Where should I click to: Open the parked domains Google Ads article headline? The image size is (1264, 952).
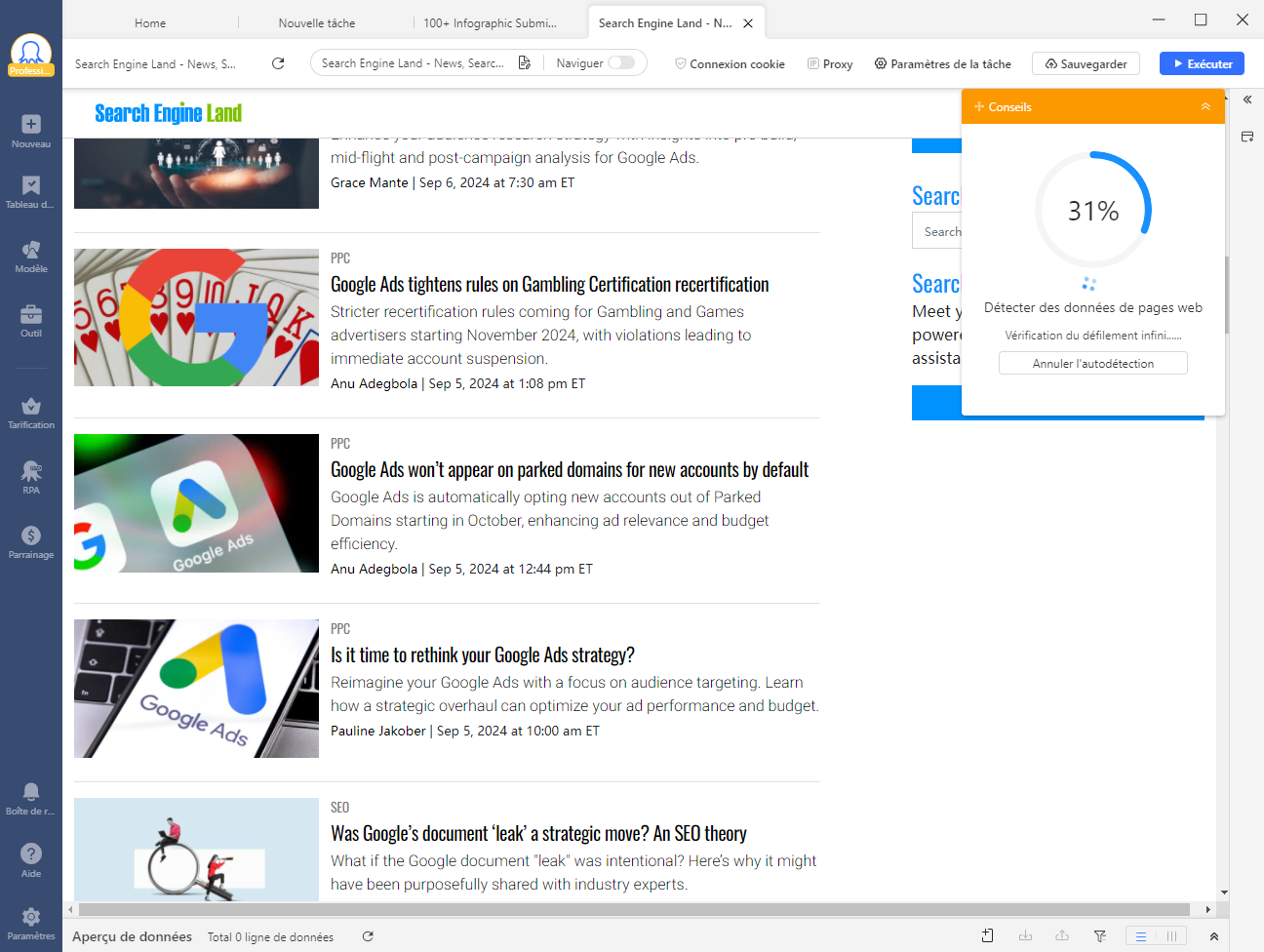570,469
